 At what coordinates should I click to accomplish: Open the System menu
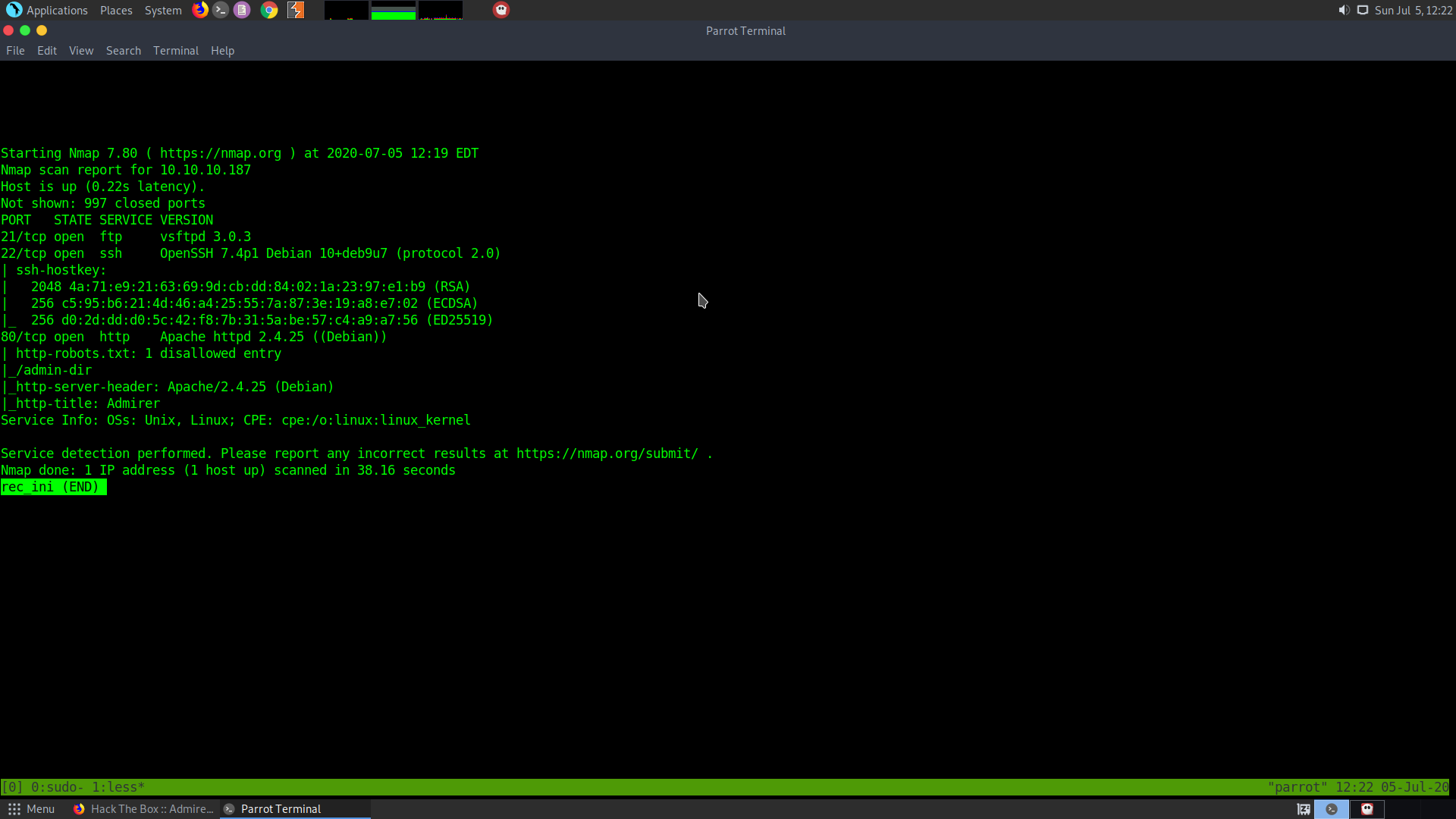pyautogui.click(x=163, y=10)
